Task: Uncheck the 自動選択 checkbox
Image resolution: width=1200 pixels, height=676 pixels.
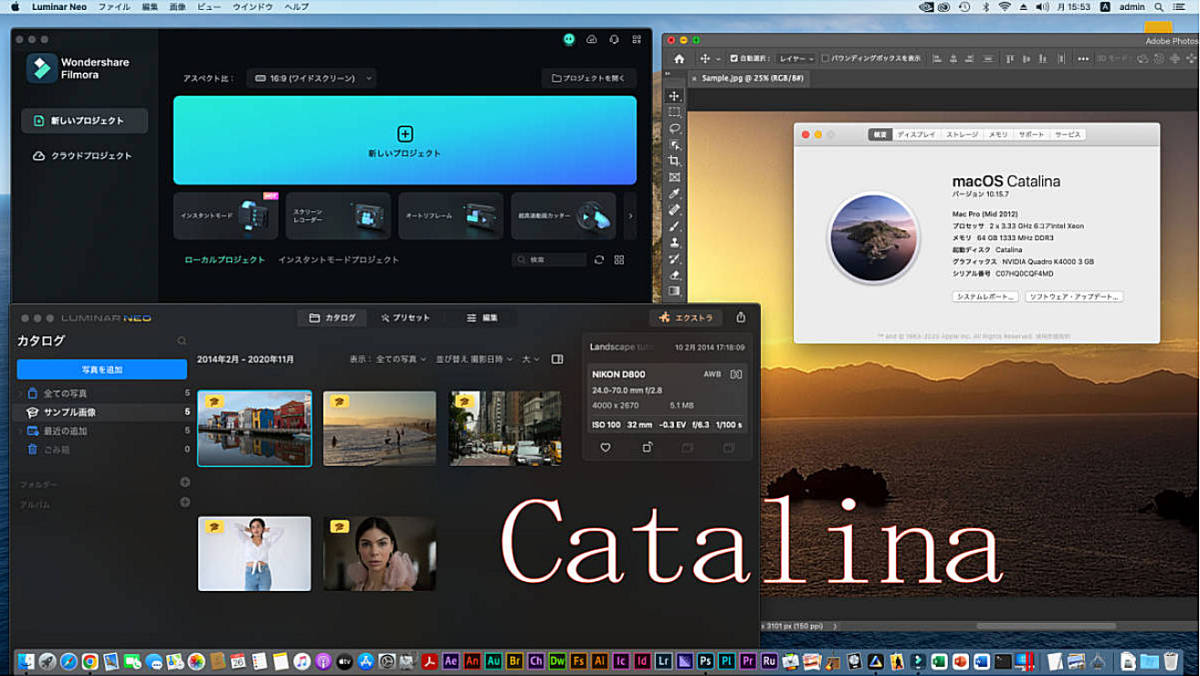Action: (x=734, y=59)
